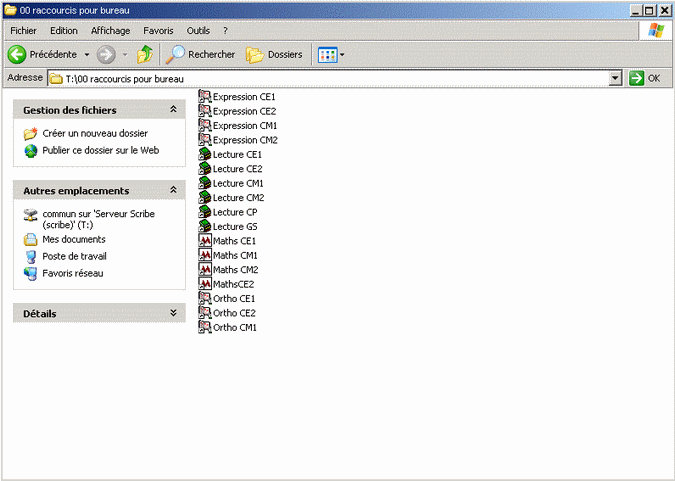Select the Lecture CE1 book icon
Image resolution: width=675 pixels, height=481 pixels.
click(x=204, y=154)
